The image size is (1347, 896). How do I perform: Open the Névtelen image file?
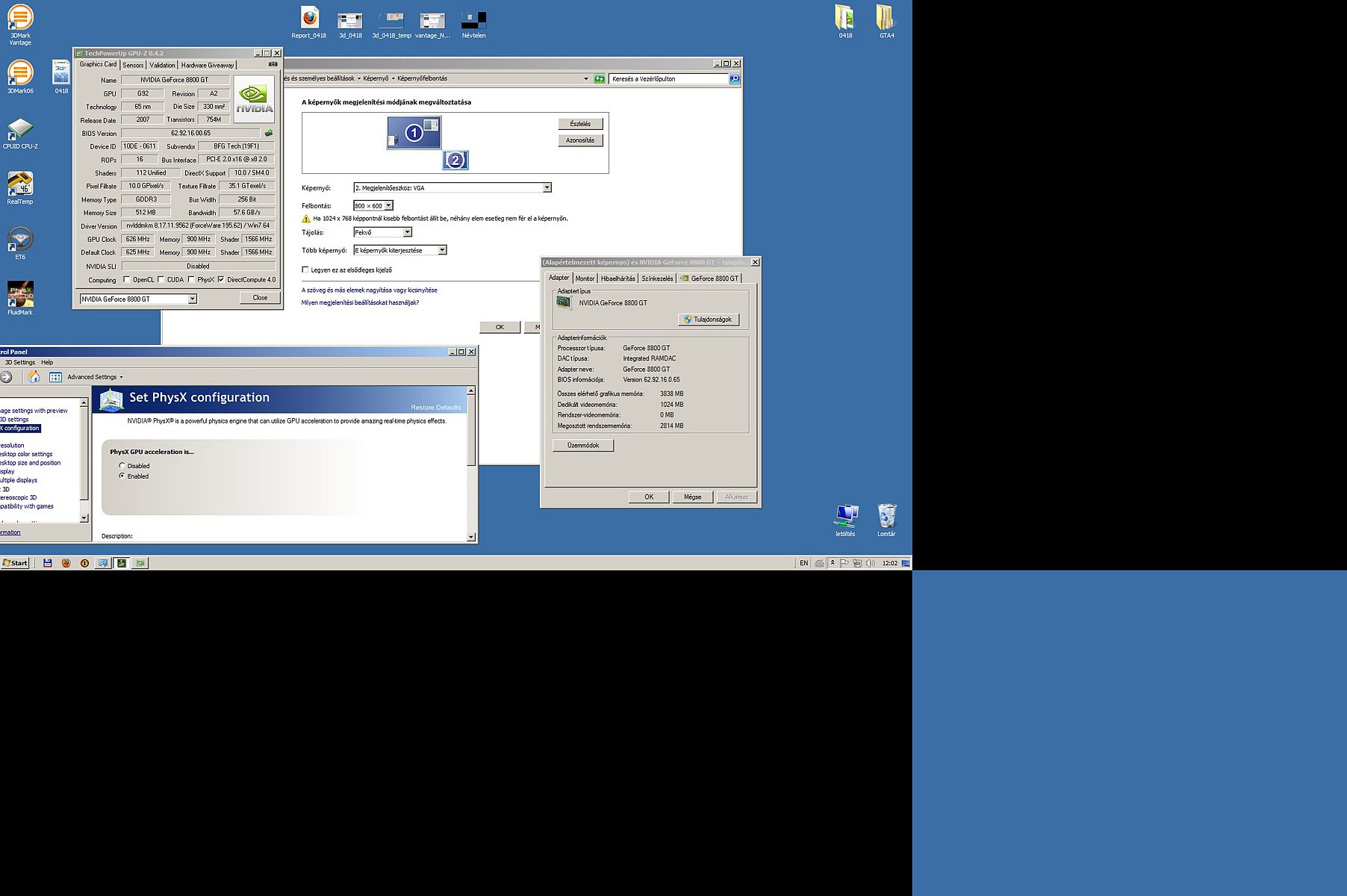[473, 25]
